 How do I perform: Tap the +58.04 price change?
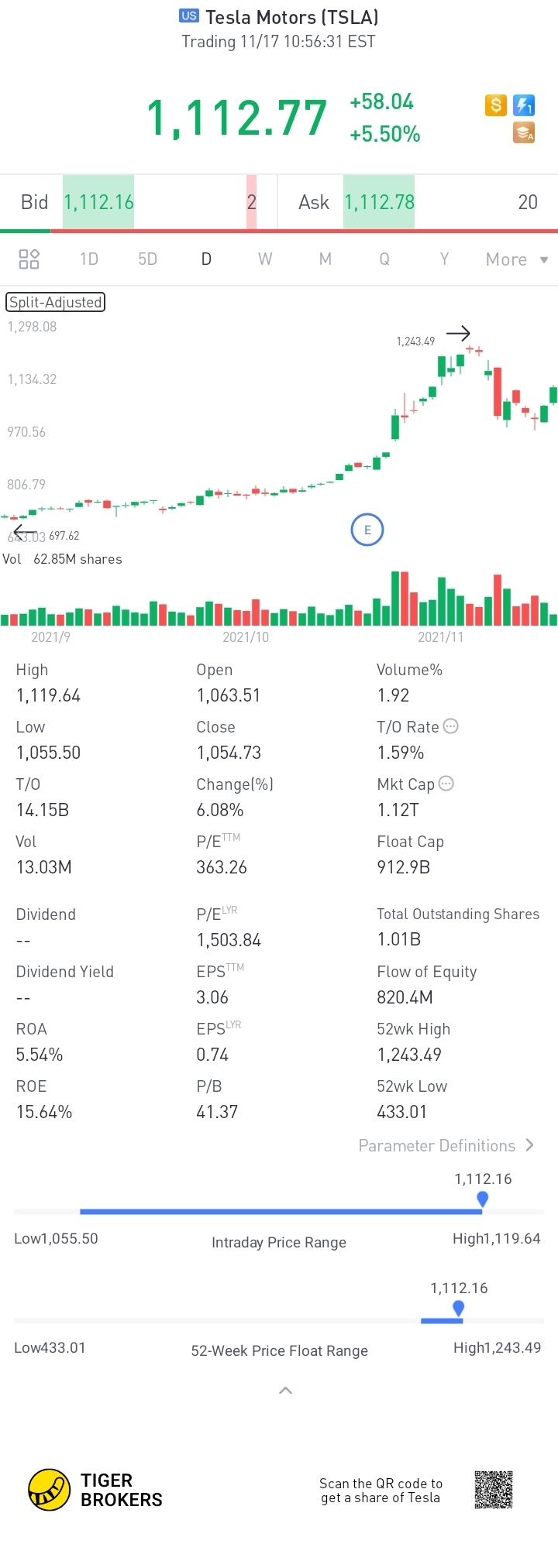click(x=382, y=101)
